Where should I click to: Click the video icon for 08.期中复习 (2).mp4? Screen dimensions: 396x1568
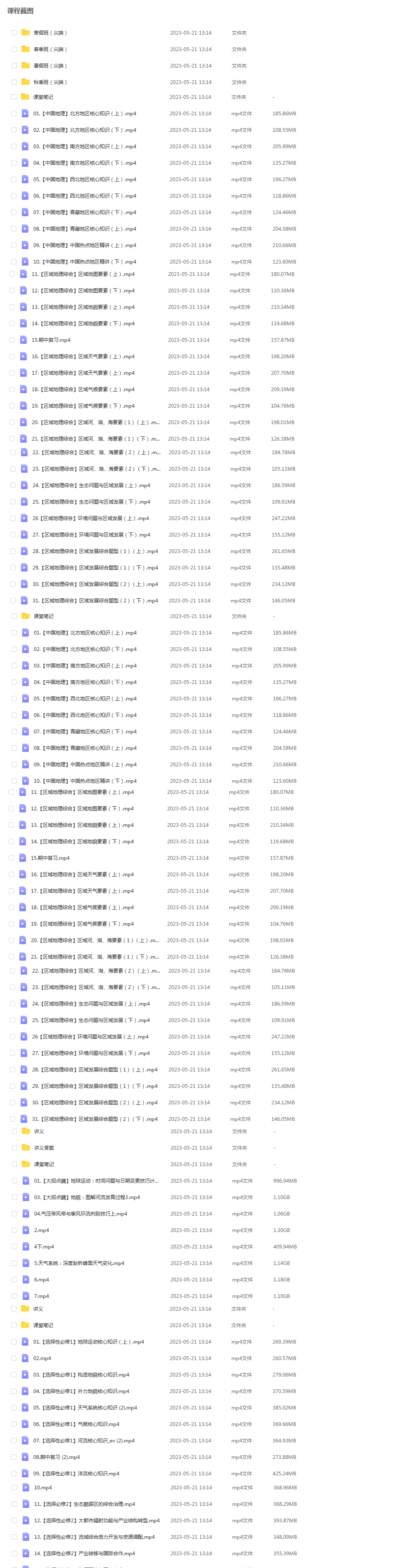tap(25, 1456)
